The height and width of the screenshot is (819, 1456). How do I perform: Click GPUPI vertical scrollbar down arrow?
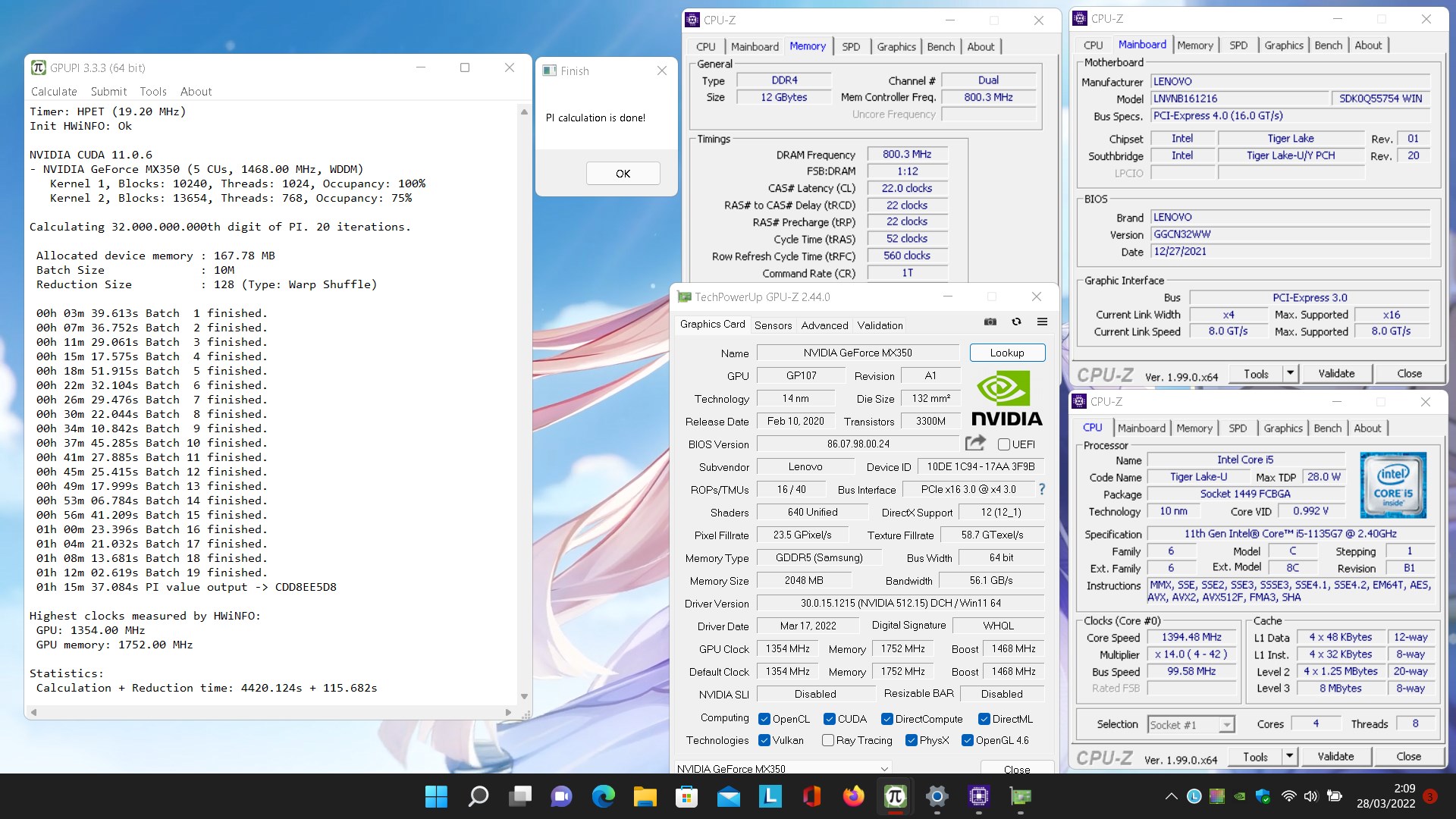[524, 696]
